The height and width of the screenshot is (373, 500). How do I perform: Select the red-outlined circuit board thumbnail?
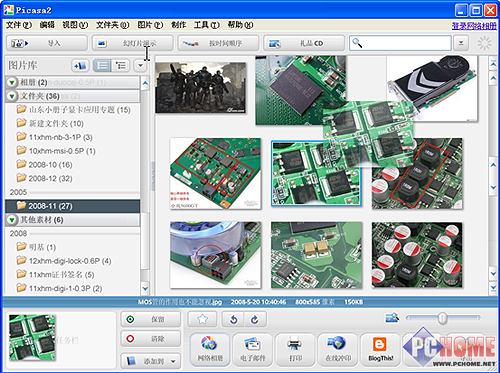pos(215,173)
